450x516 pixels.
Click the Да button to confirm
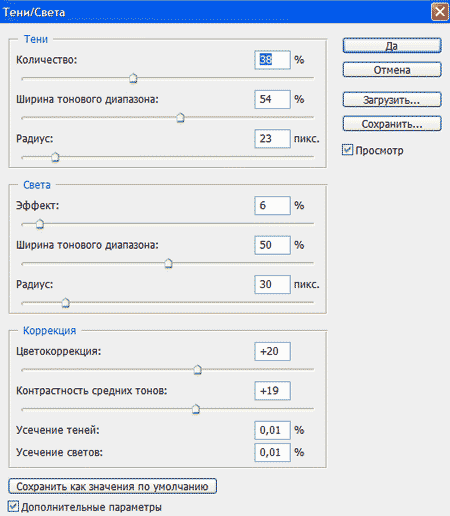click(x=392, y=45)
